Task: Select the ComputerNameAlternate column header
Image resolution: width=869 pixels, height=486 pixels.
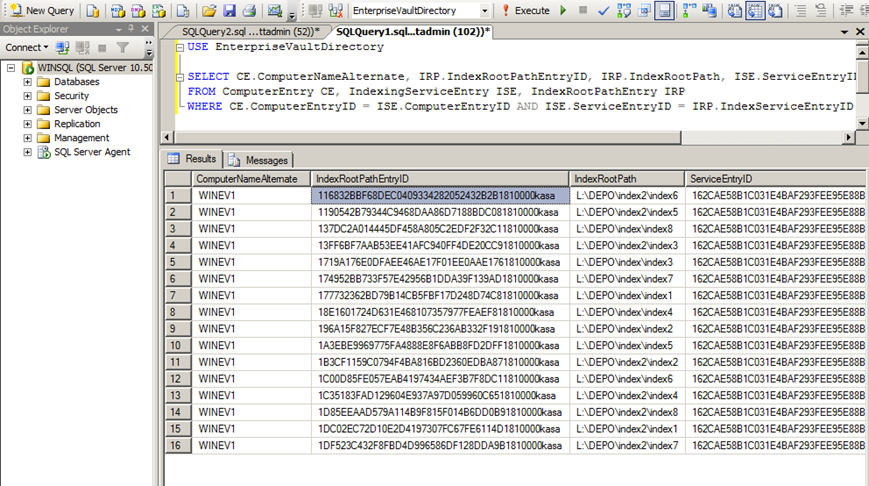Action: (x=251, y=179)
